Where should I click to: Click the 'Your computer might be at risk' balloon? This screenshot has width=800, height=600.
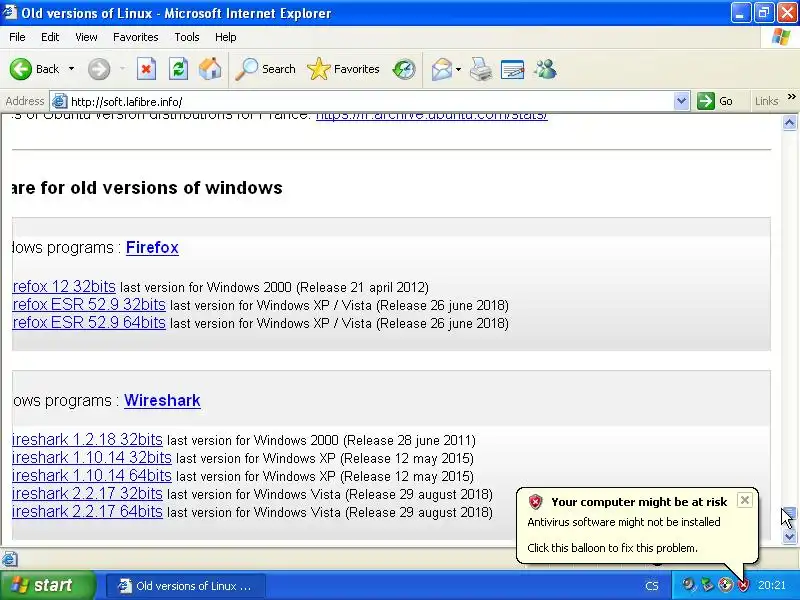[638, 526]
